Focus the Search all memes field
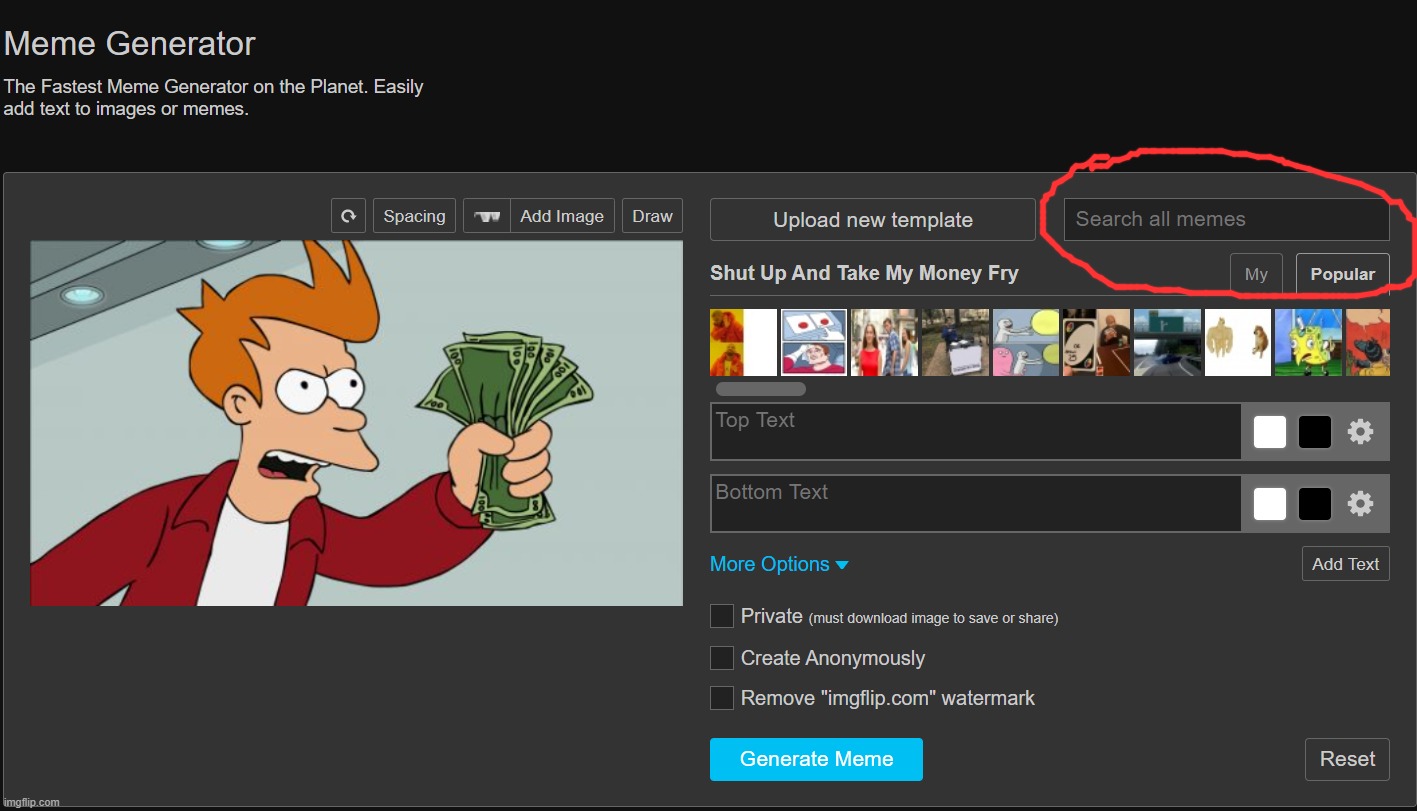The width and height of the screenshot is (1417, 811). pos(1226,219)
